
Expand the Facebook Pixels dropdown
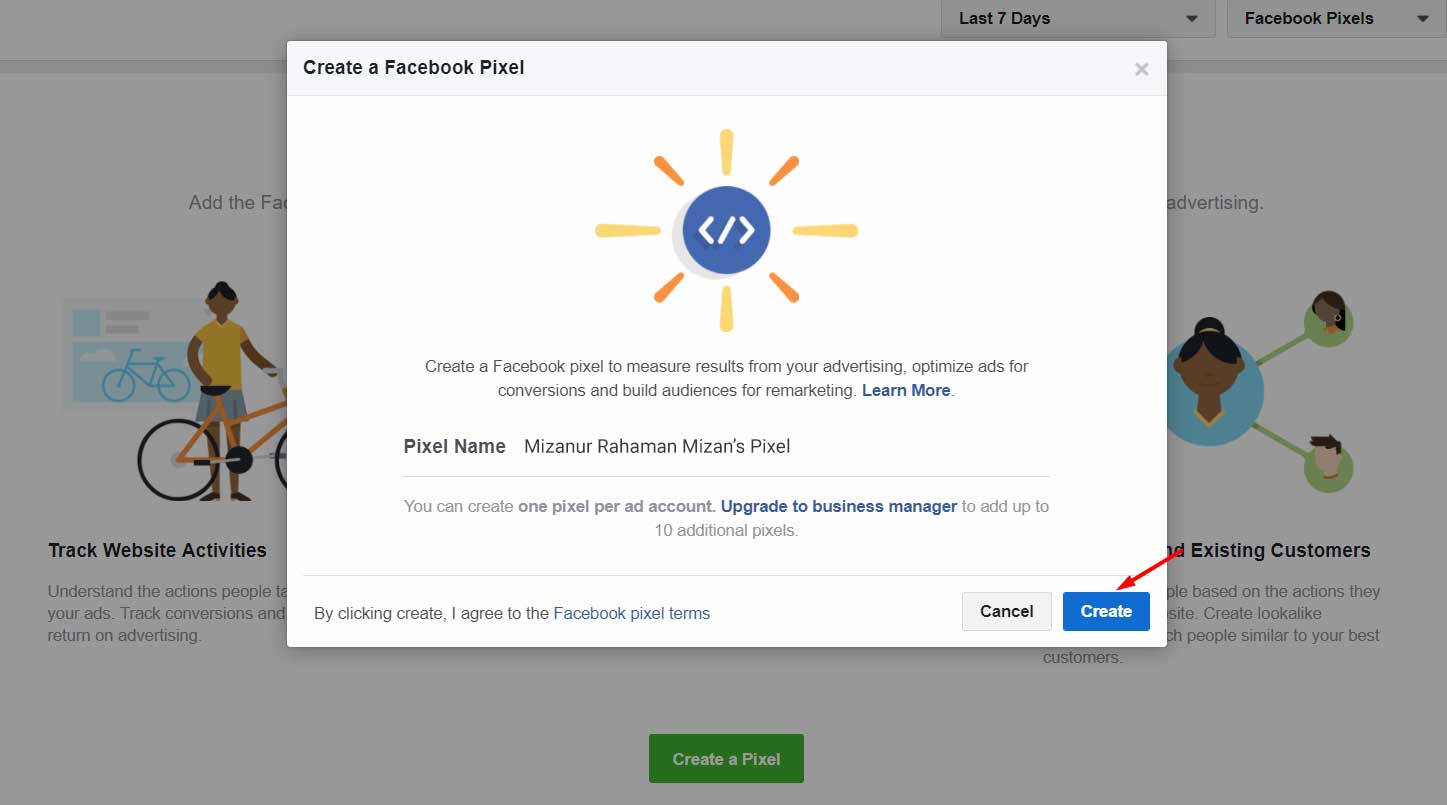(x=1337, y=18)
